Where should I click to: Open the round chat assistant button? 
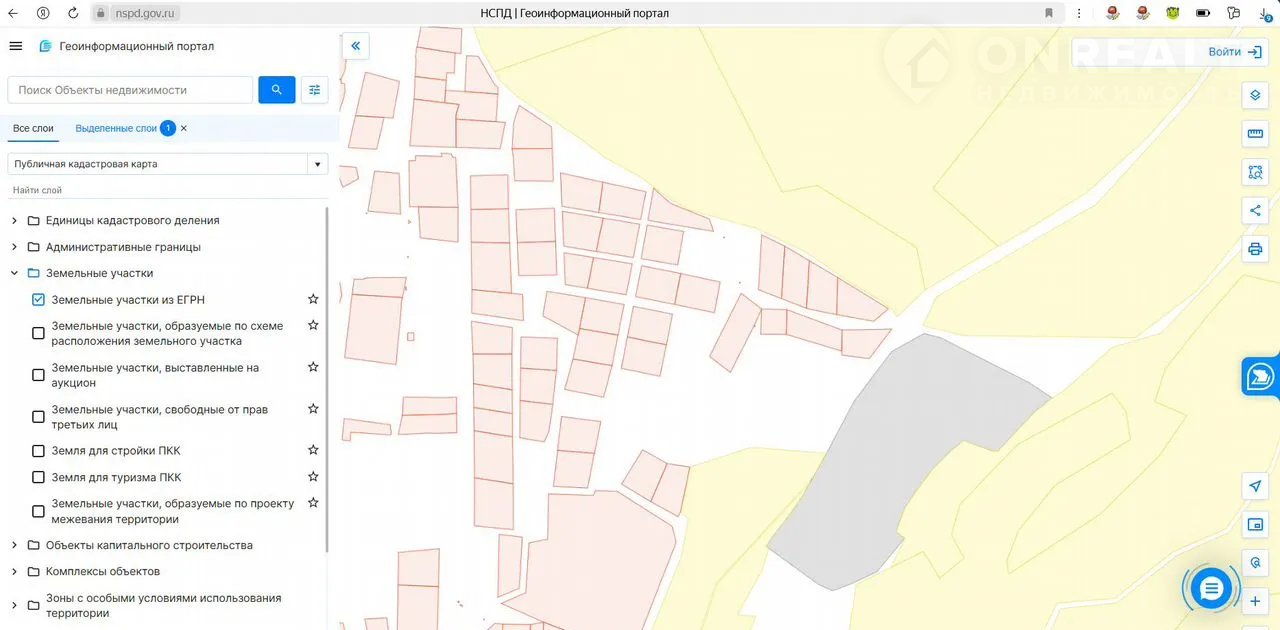(x=1211, y=589)
